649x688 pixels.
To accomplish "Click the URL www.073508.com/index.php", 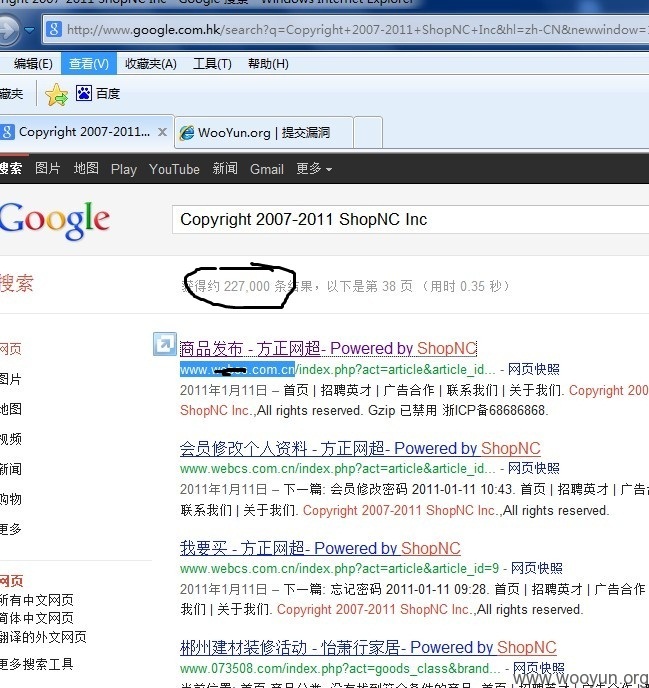I will point(340,669).
